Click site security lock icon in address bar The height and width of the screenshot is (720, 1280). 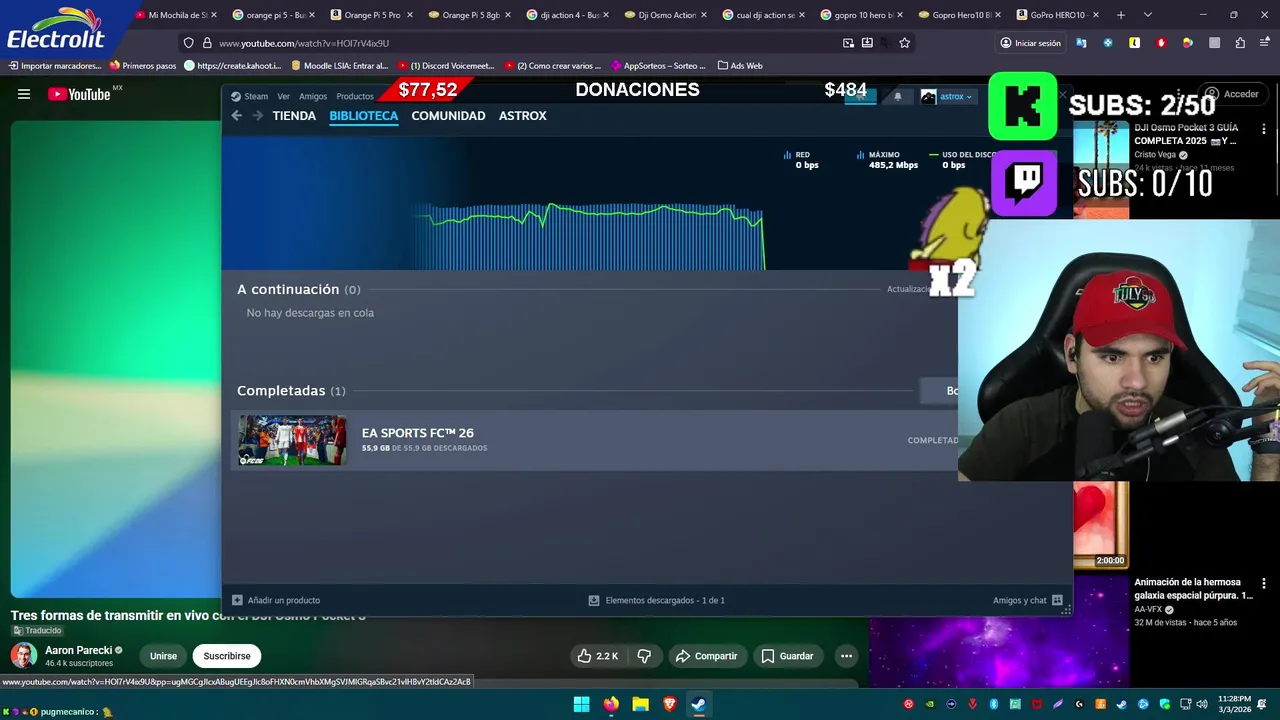pos(207,43)
